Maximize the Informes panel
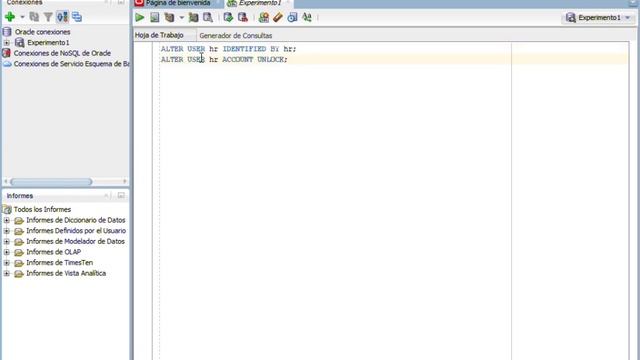 pyautogui.click(x=121, y=196)
